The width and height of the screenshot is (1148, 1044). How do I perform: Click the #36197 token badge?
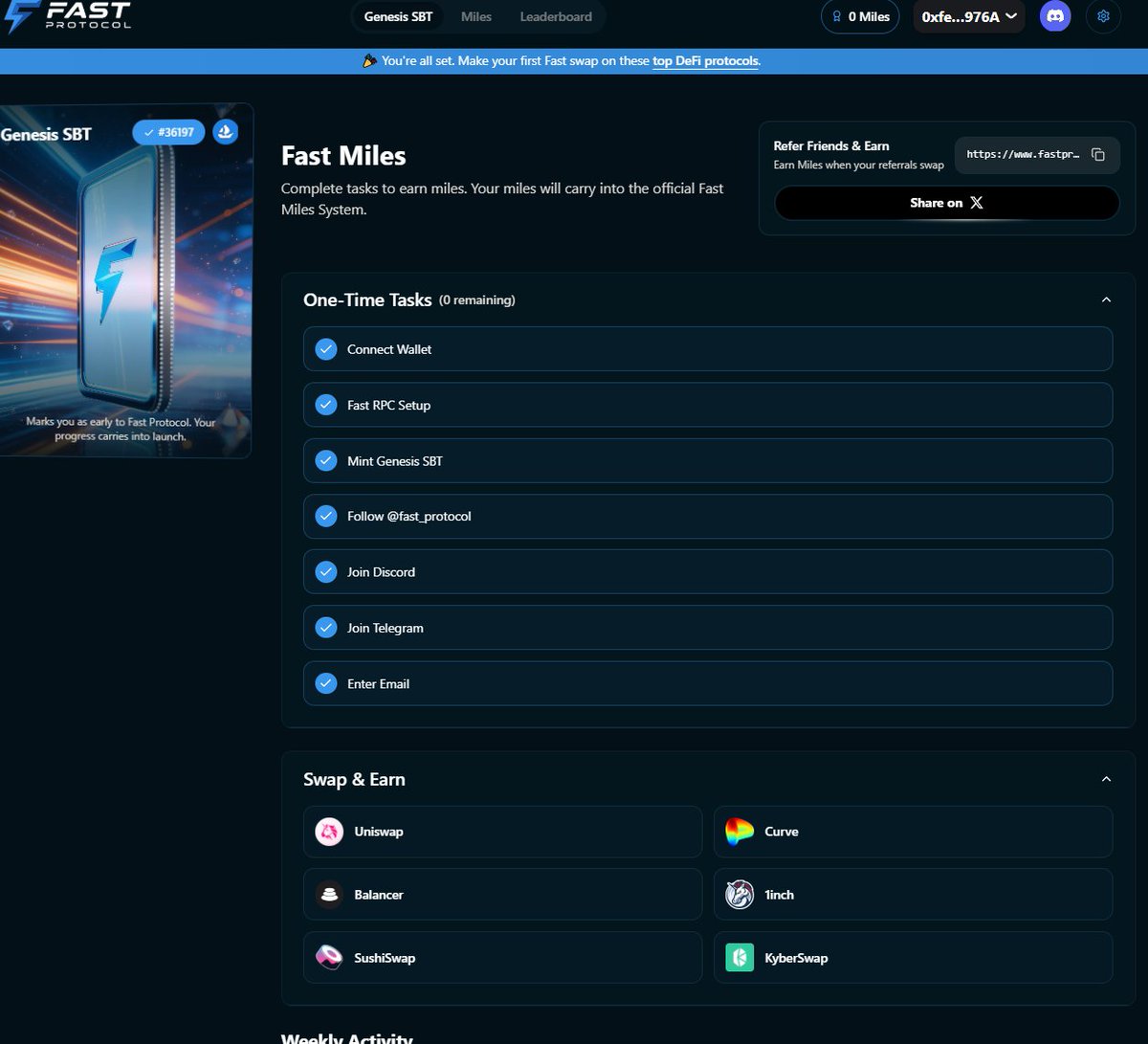click(168, 132)
